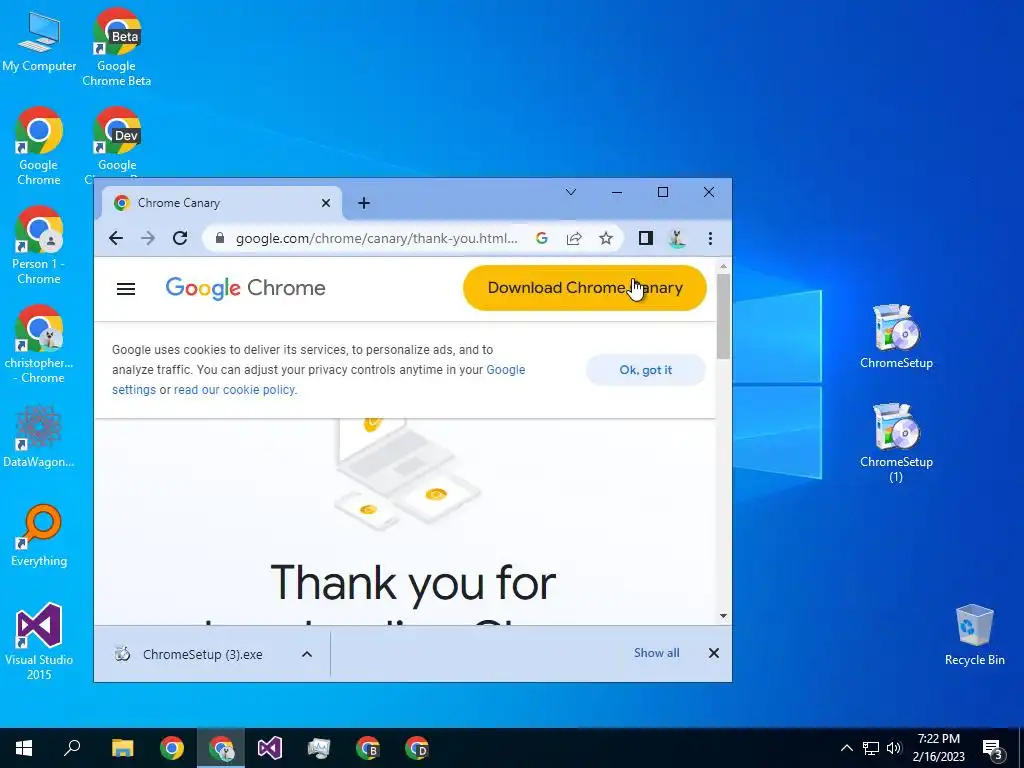1024x768 pixels.
Task: Show all downloads
Action: coord(656,653)
